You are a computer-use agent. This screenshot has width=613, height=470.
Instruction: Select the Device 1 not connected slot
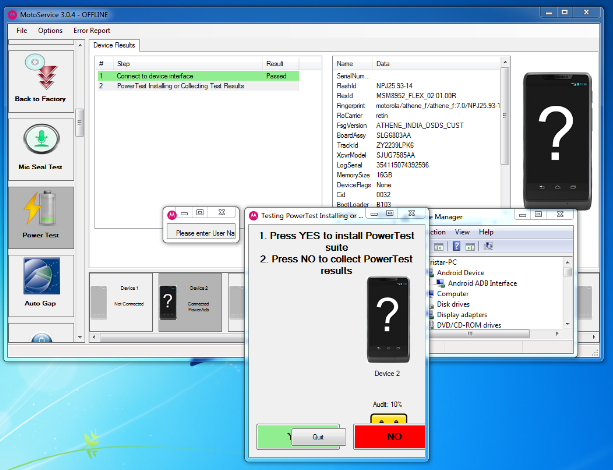pyautogui.click(x=121, y=302)
